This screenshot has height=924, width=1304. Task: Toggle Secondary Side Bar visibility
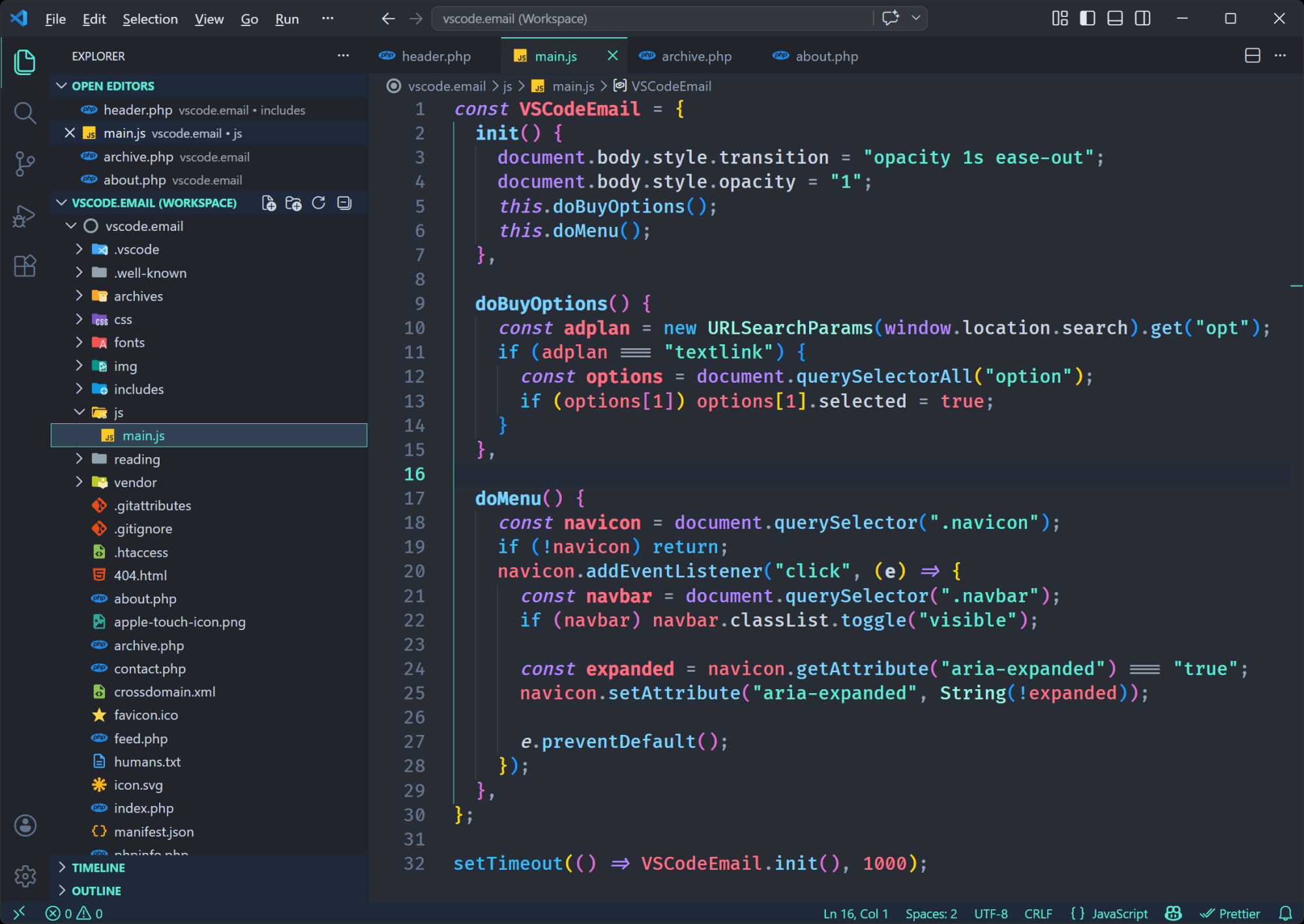(x=1142, y=18)
